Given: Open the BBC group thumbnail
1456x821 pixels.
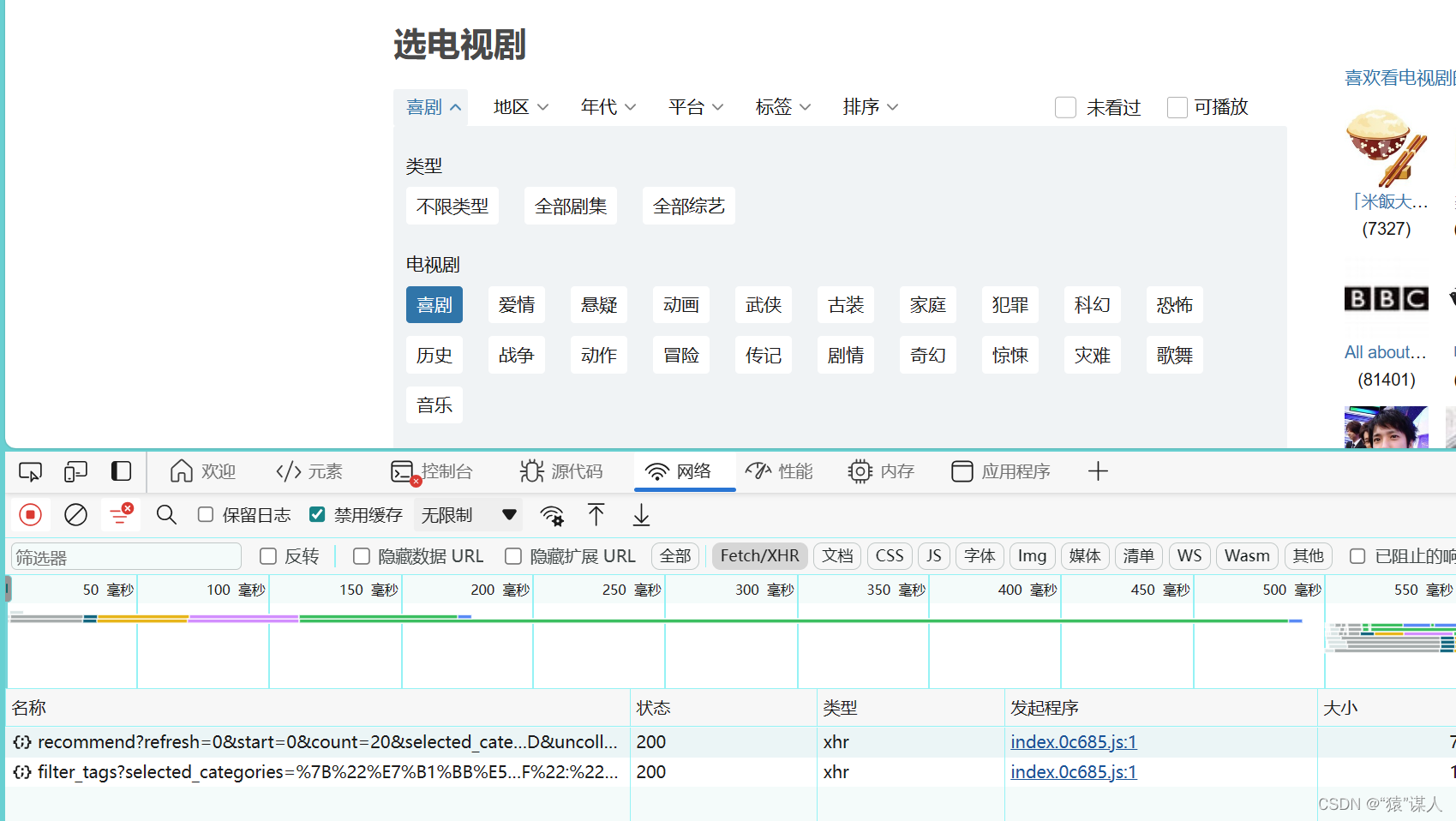Looking at the screenshot, I should (x=1387, y=298).
